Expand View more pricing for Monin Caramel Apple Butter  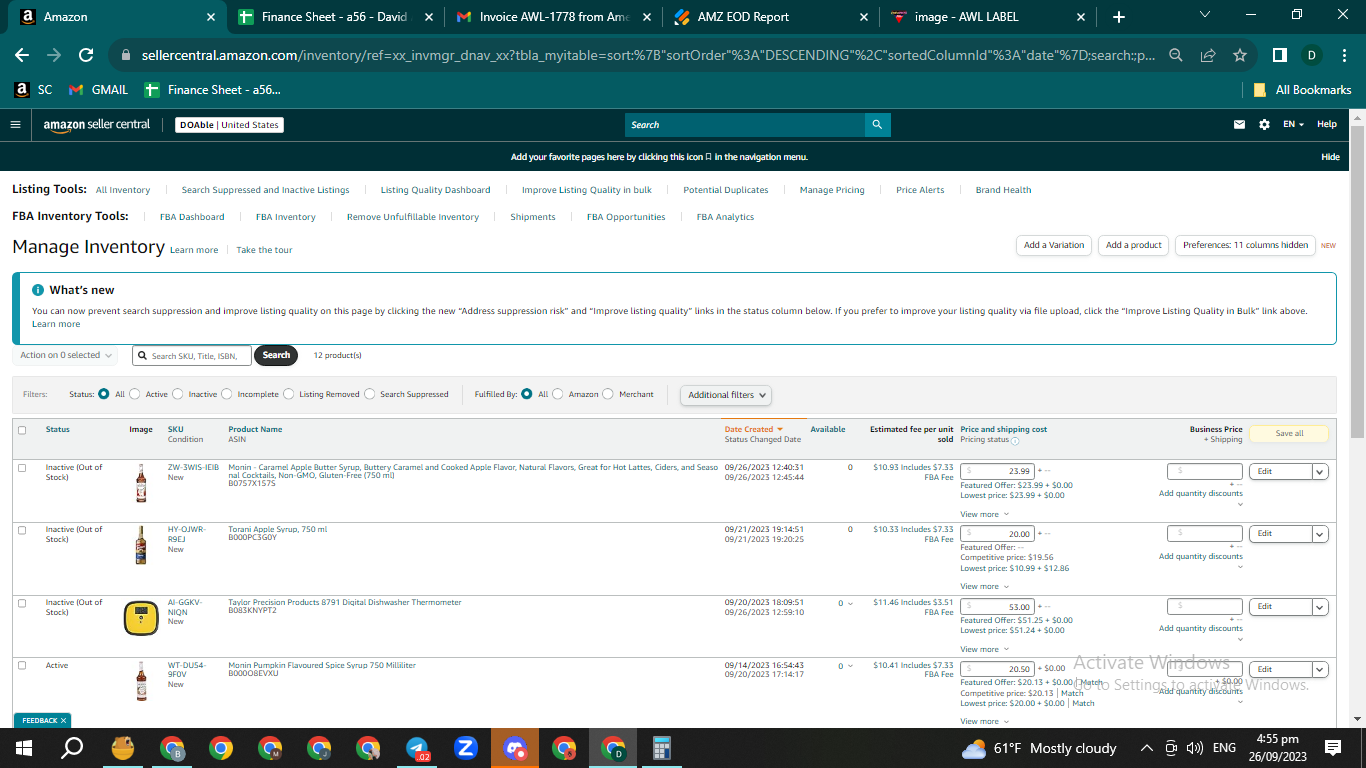coord(985,514)
